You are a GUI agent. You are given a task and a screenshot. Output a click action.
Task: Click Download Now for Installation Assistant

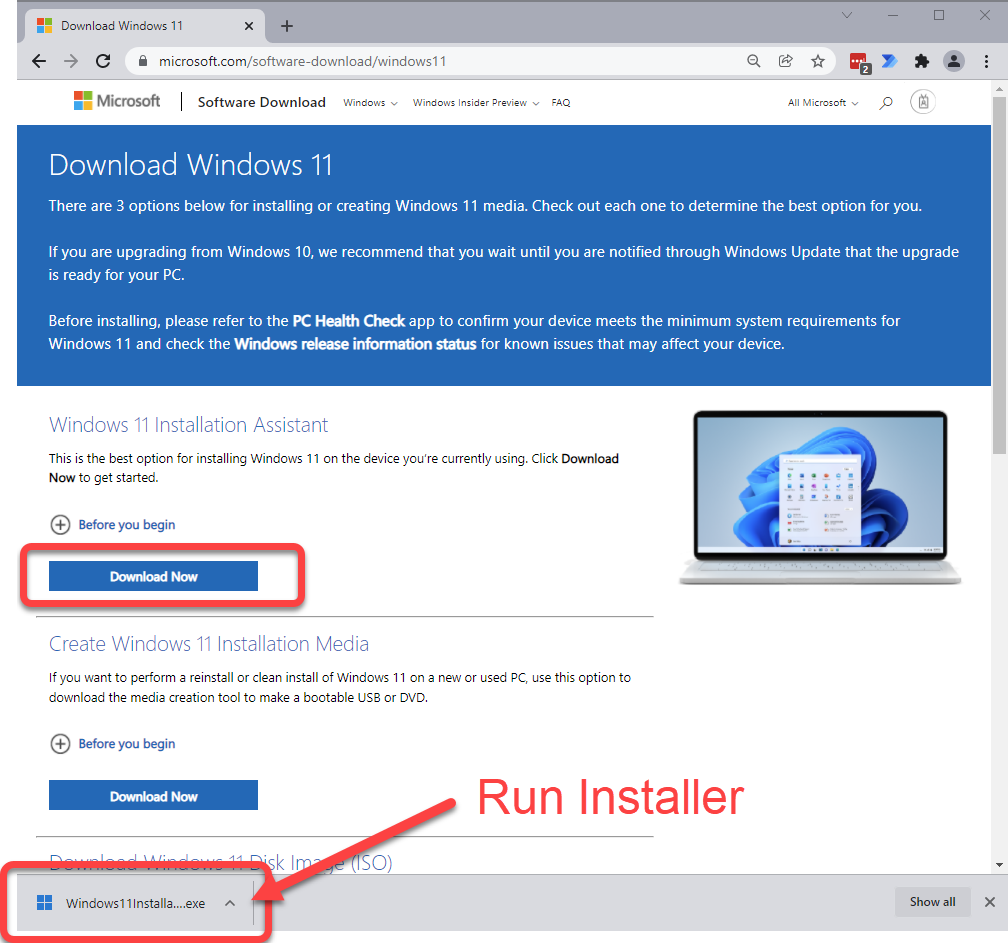[153, 576]
